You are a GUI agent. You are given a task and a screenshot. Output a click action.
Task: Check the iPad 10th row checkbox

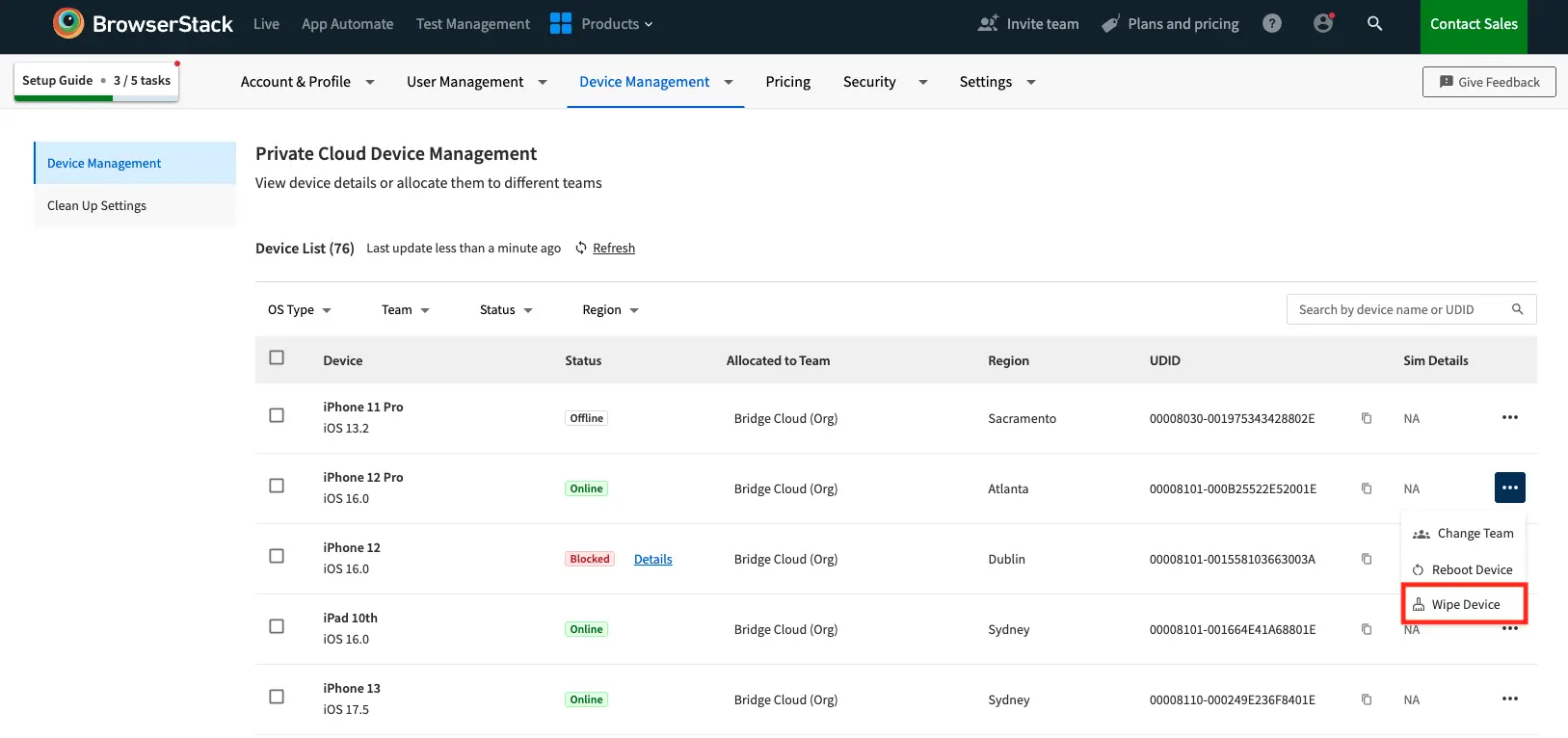click(277, 626)
